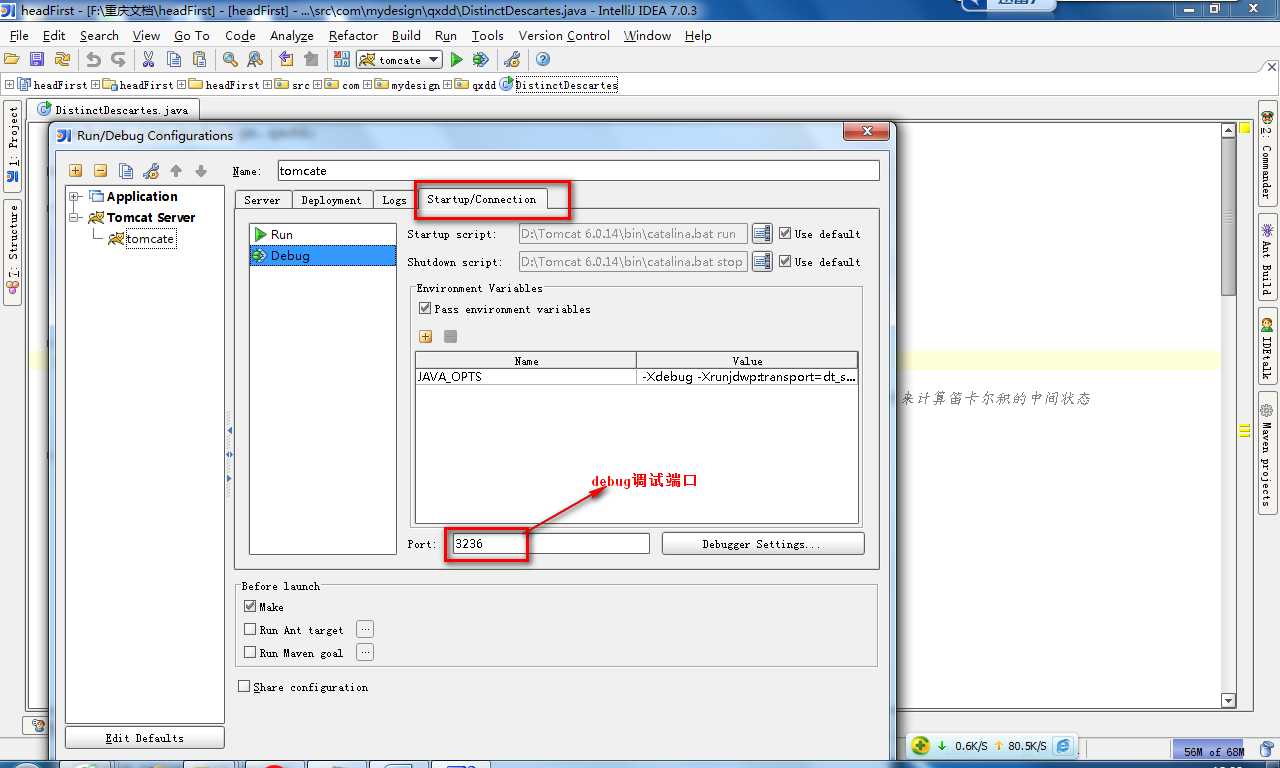Image resolution: width=1280 pixels, height=768 pixels.
Task: Expand the Application tree node
Action: [x=75, y=197]
